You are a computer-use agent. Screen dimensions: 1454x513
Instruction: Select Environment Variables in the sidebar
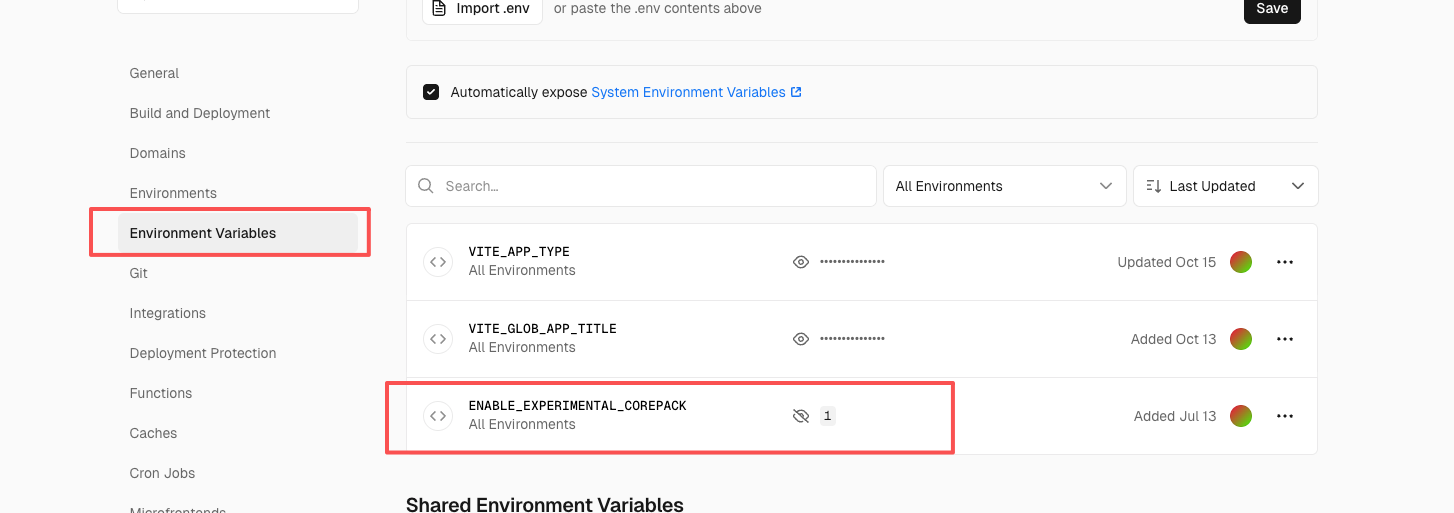click(238, 233)
